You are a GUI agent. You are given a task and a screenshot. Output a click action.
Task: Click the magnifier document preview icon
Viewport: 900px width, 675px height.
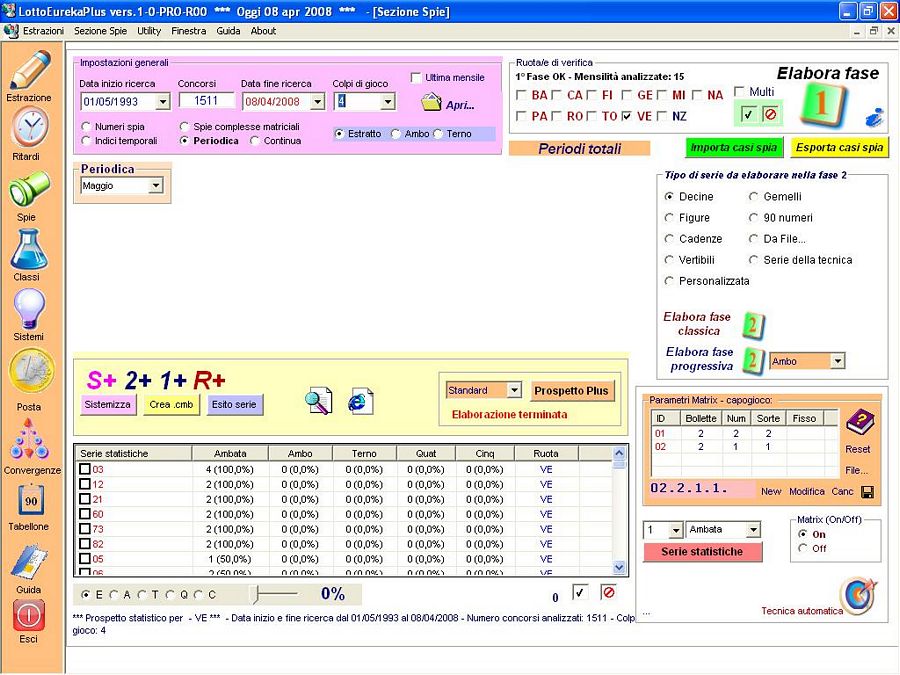point(318,401)
